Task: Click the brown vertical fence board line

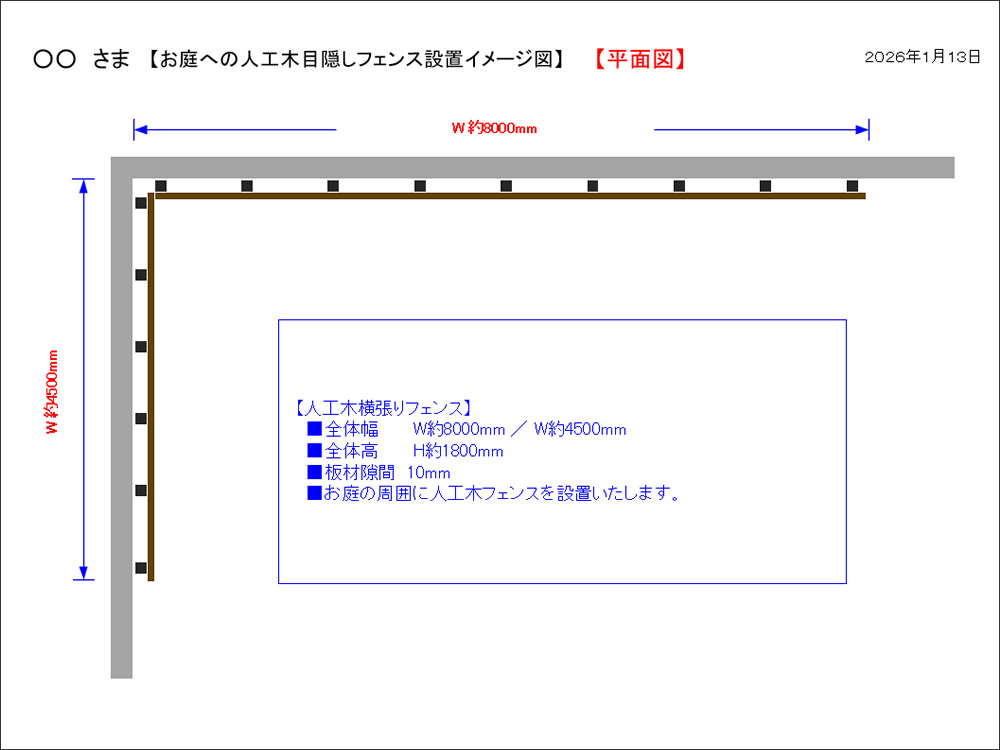Action: coord(151,386)
